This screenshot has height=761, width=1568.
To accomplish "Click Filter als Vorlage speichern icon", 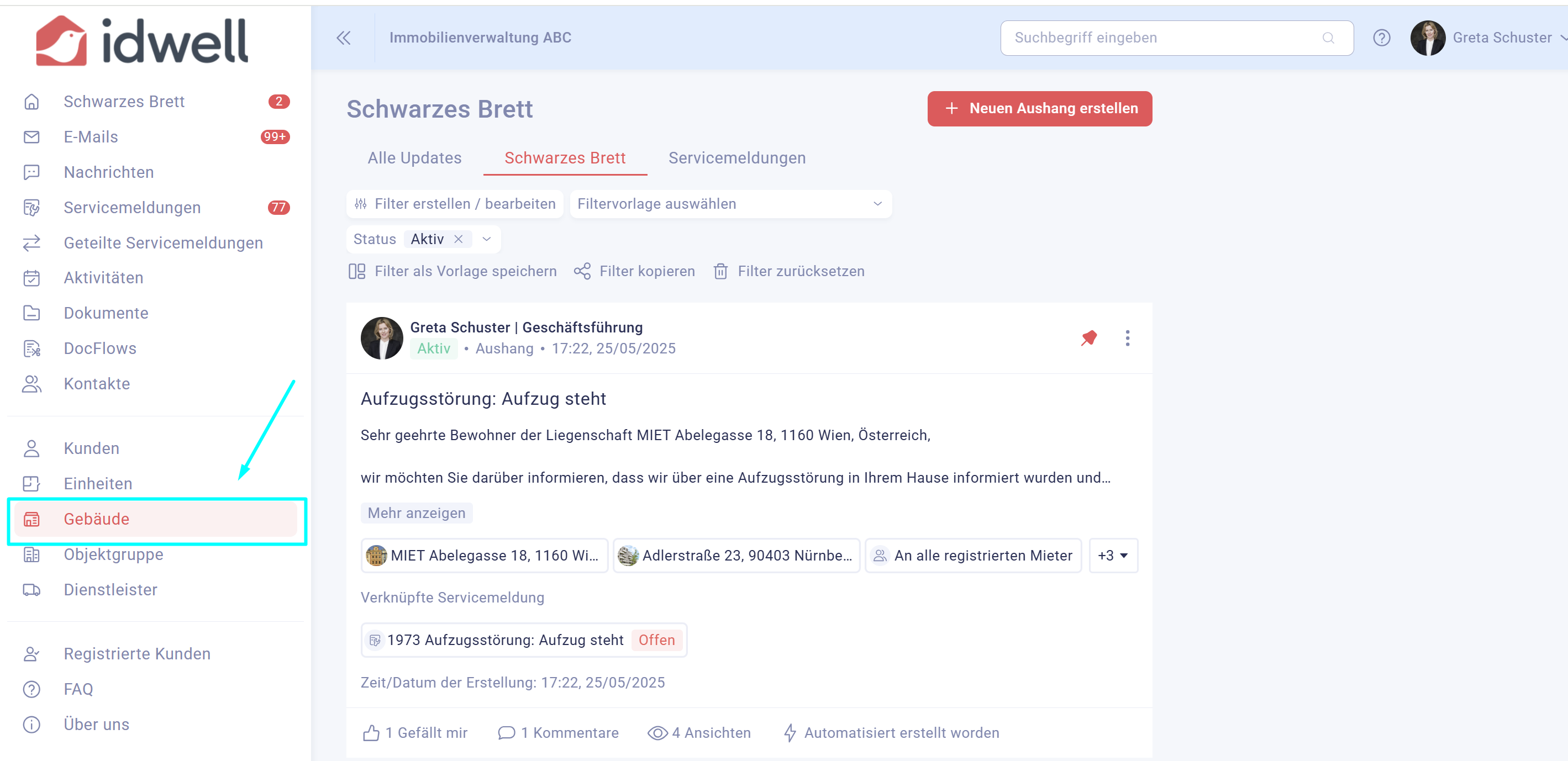I will tap(357, 271).
